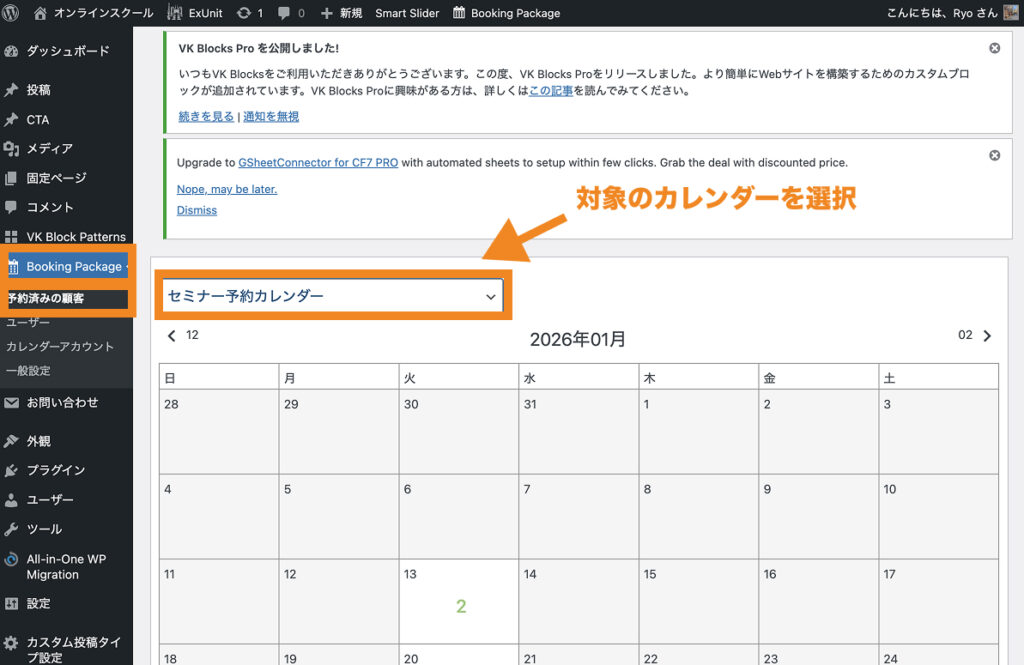Click the Booking Package calendar icon in admin bar
This screenshot has width=1024, height=665.
459,13
